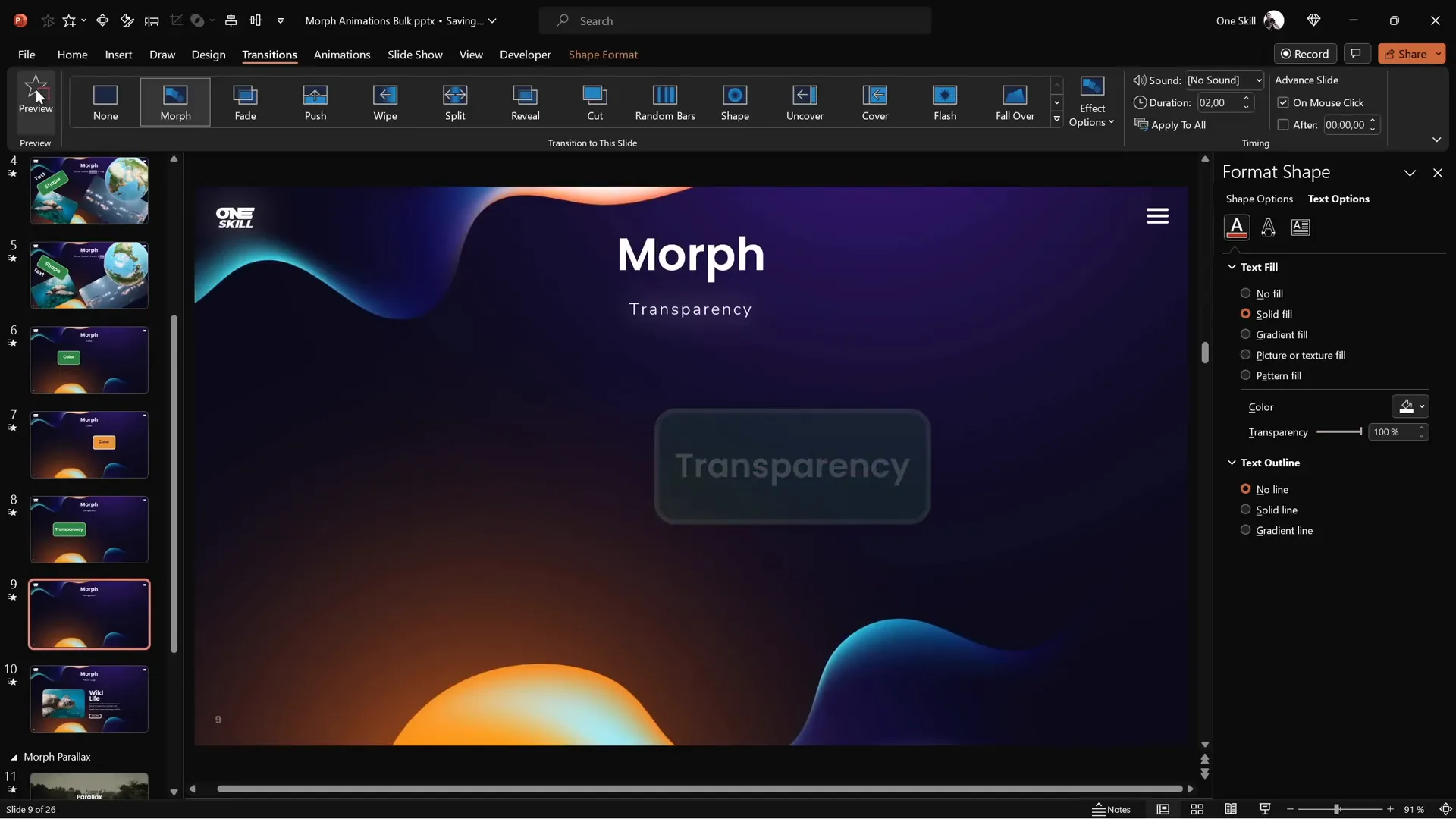Collapse the Morph Parallax section

[x=14, y=757]
